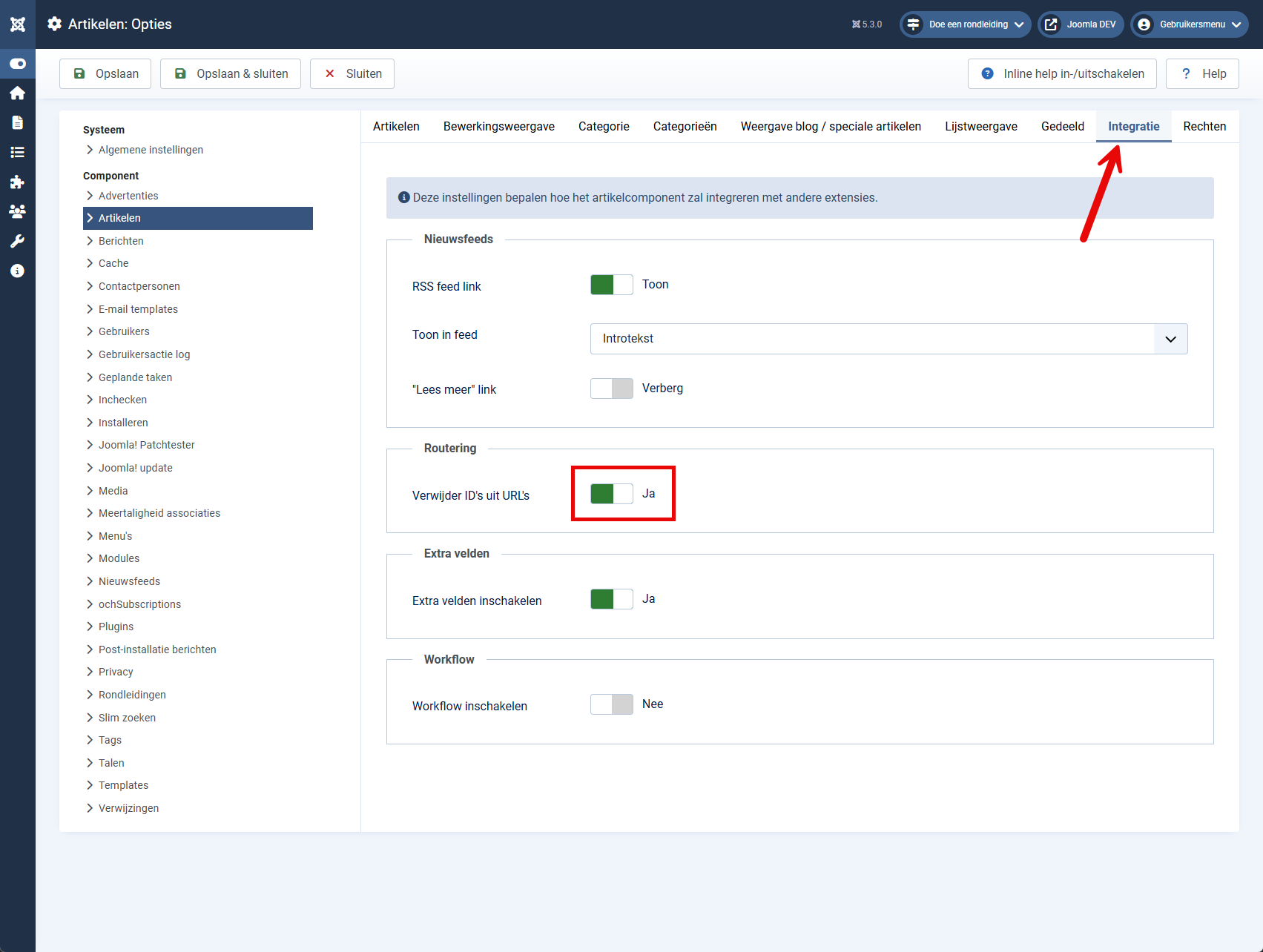This screenshot has width=1263, height=952.
Task: Expand the Algemene instellingen tree item
Action: (151, 149)
